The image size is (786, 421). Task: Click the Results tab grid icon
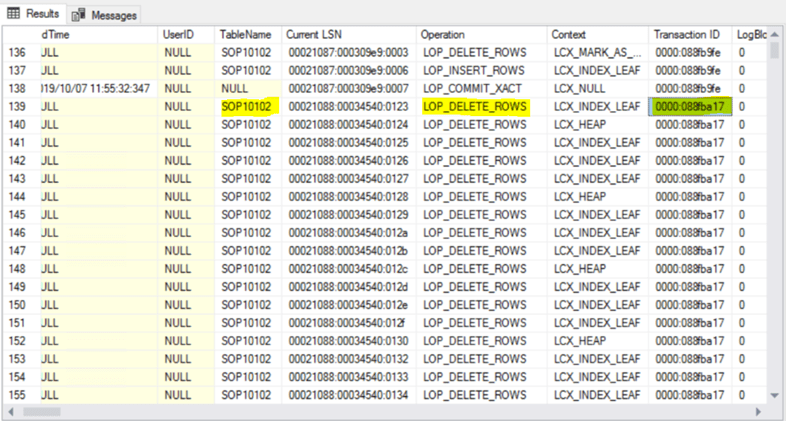(x=14, y=16)
